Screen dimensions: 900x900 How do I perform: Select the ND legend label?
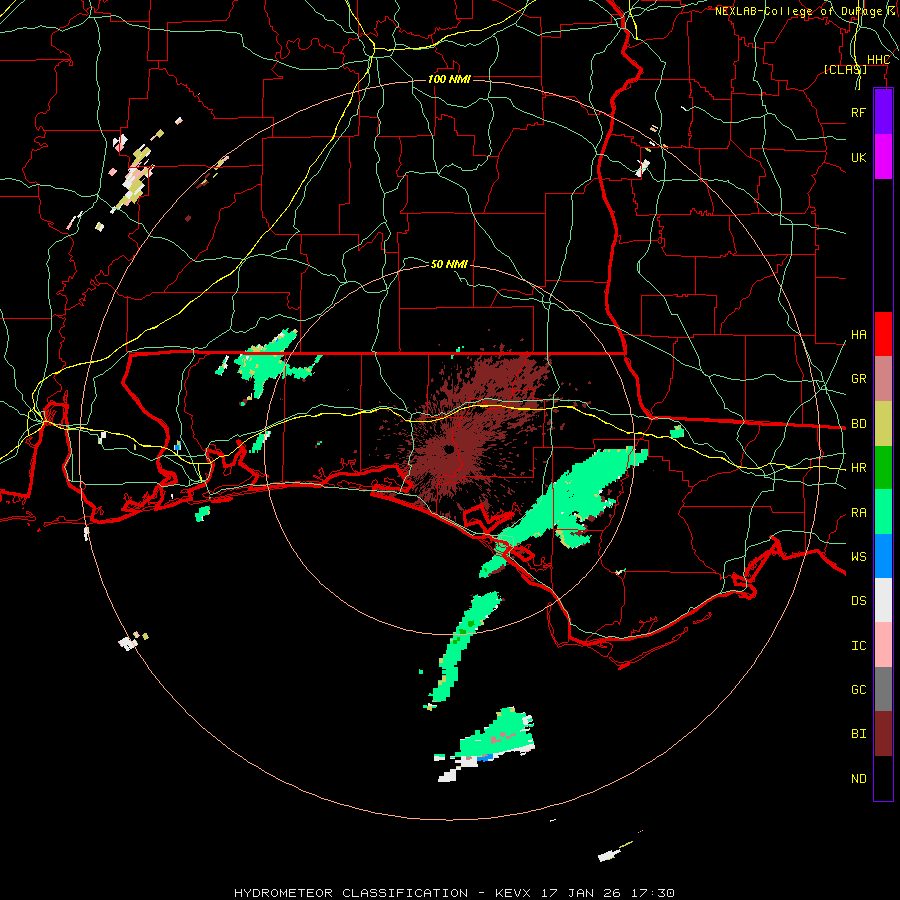coord(858,779)
